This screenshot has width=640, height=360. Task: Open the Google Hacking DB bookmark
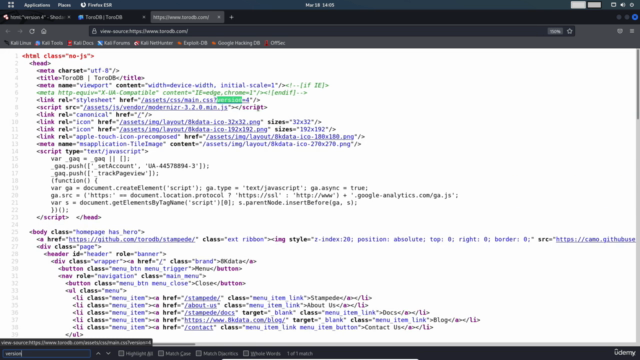[x=236, y=43]
